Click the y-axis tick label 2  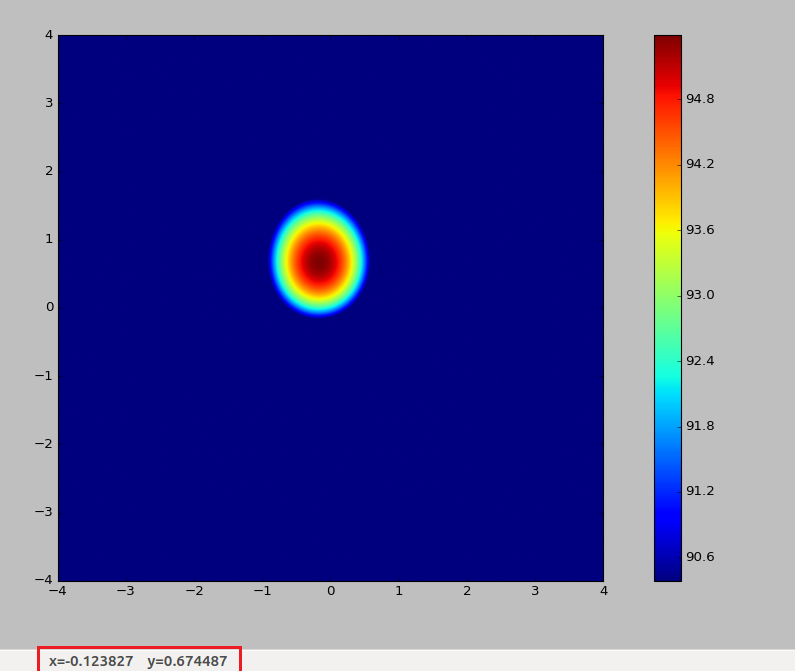point(49,171)
